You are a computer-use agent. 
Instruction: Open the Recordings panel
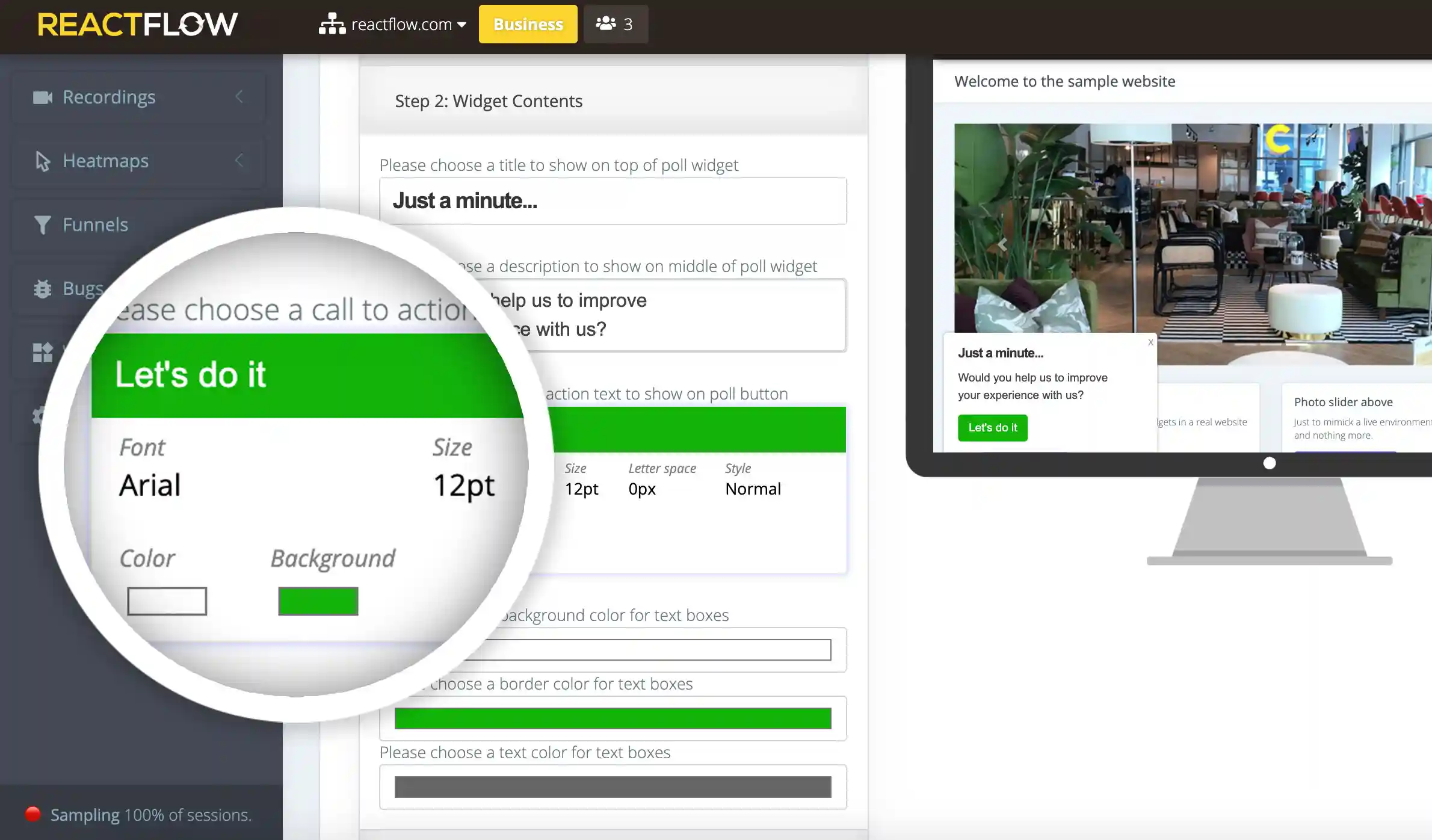click(108, 97)
